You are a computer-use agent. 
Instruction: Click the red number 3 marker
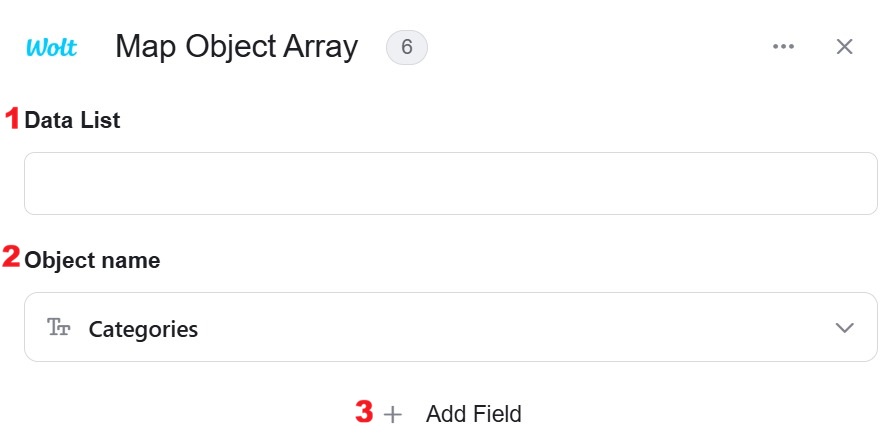(x=365, y=412)
